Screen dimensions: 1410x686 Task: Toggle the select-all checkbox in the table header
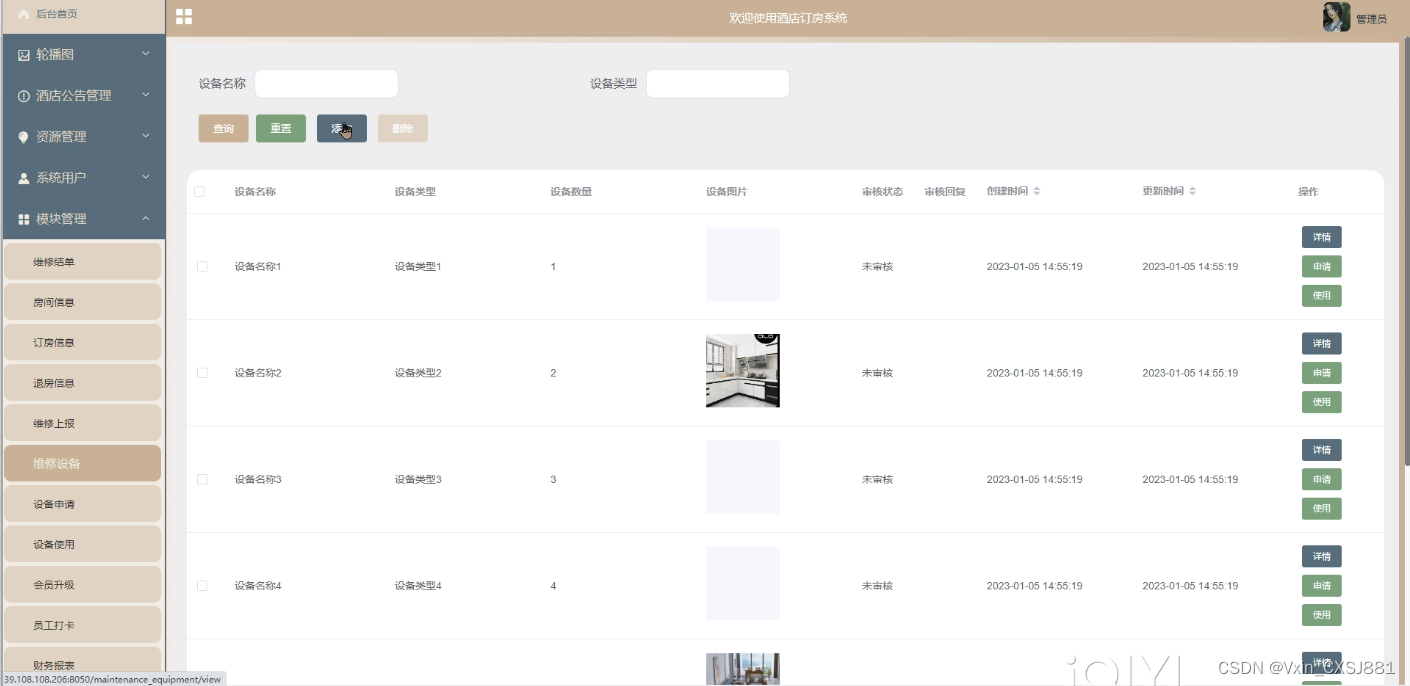tap(200, 191)
